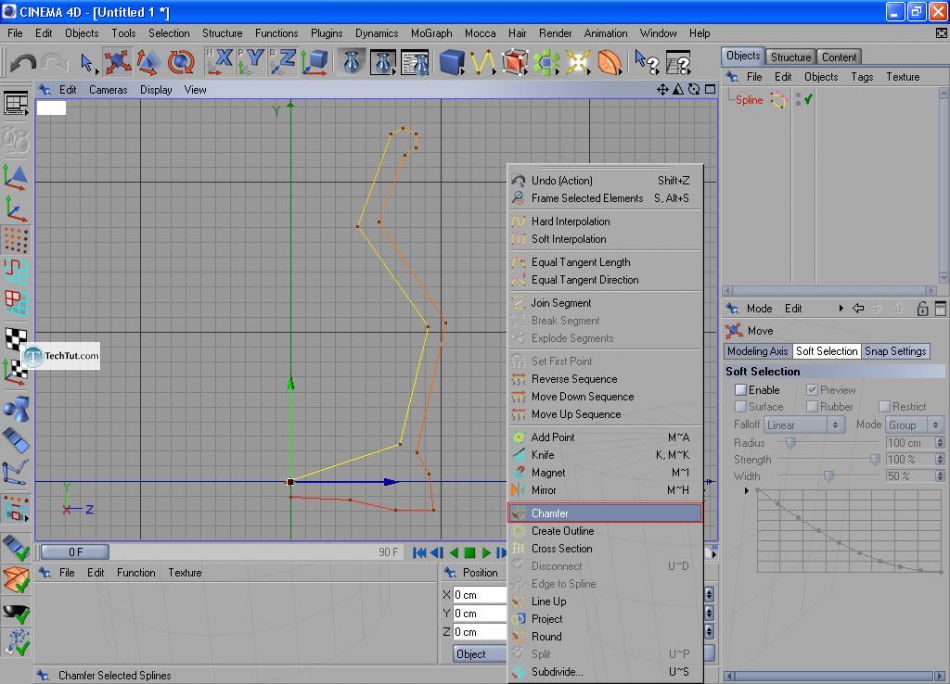The image size is (950, 684).
Task: Choose Chamfer from the context menu
Action: click(x=605, y=513)
